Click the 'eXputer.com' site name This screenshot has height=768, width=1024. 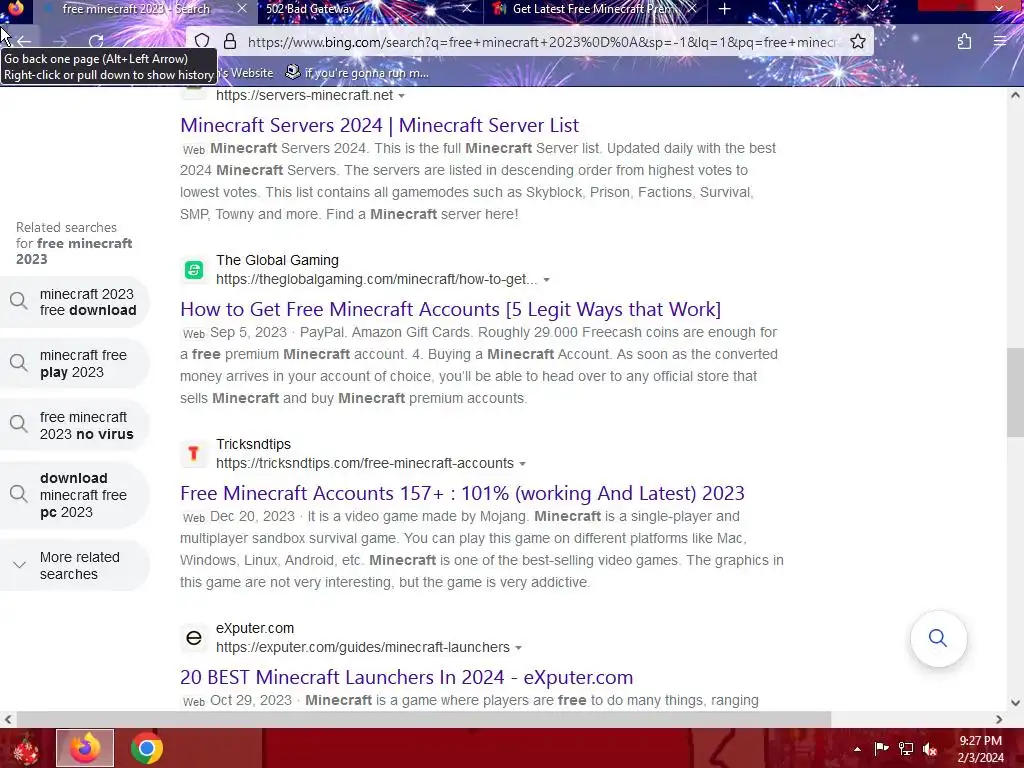255,628
